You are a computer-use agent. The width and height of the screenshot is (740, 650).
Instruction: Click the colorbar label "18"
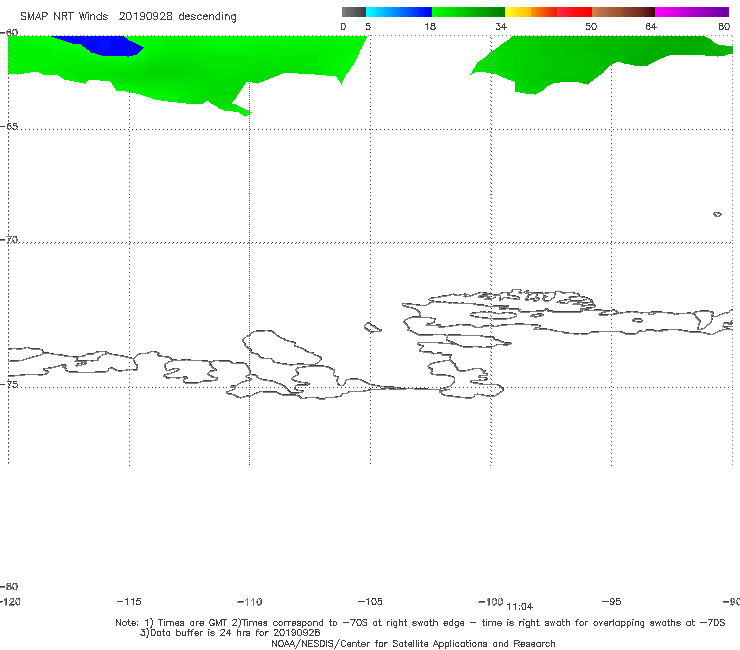430,27
